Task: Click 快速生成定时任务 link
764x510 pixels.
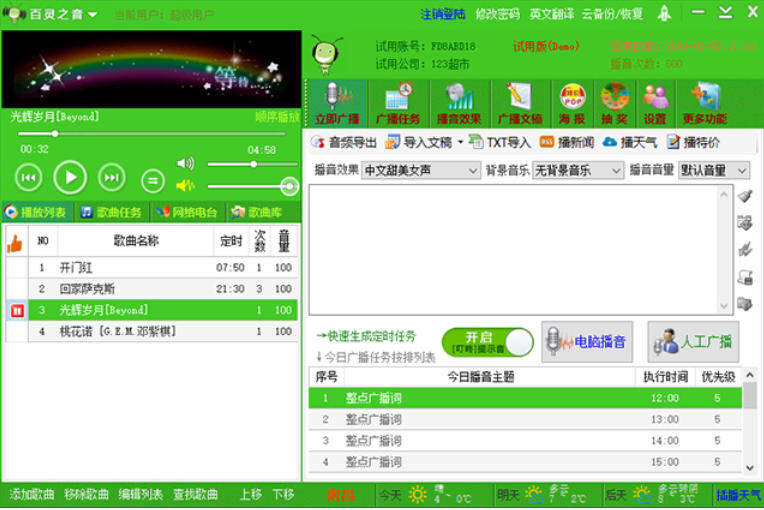Action: click(x=366, y=336)
